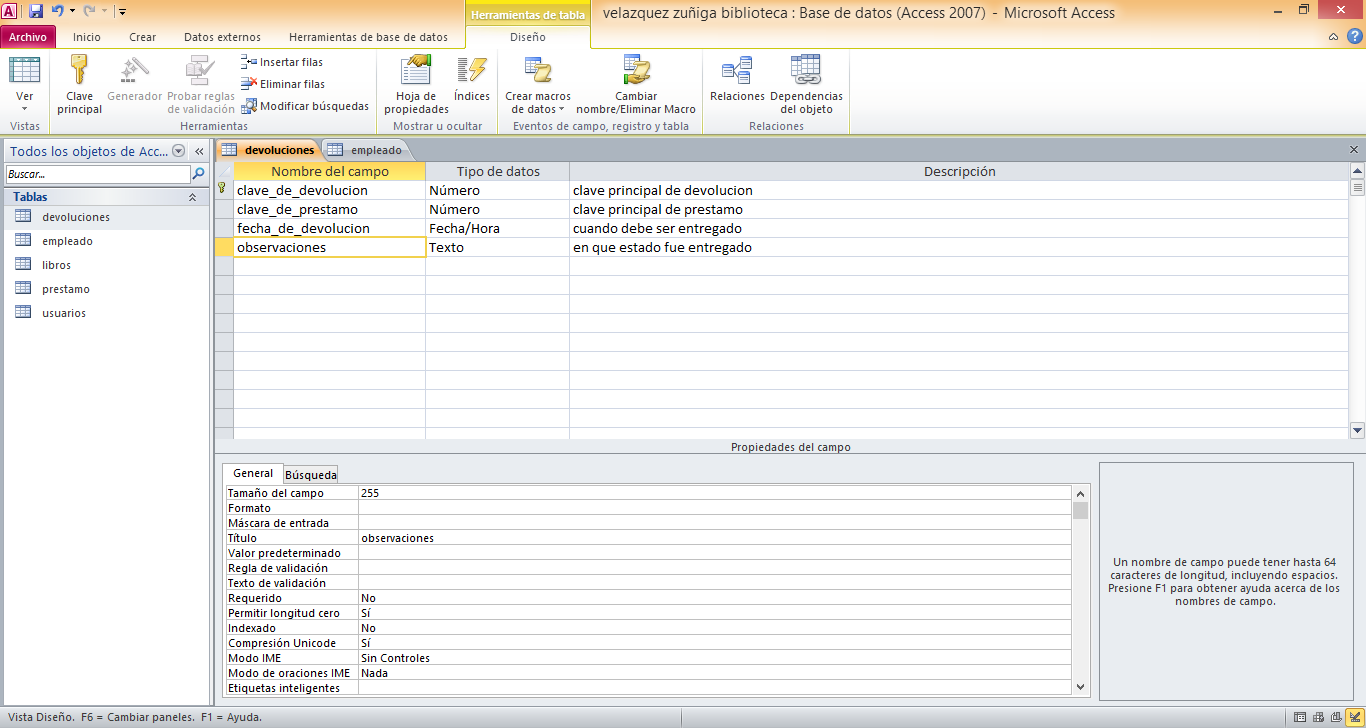Screen dimensions: 1366x728
Task: Click the Texto data type cell
Action: (497, 247)
